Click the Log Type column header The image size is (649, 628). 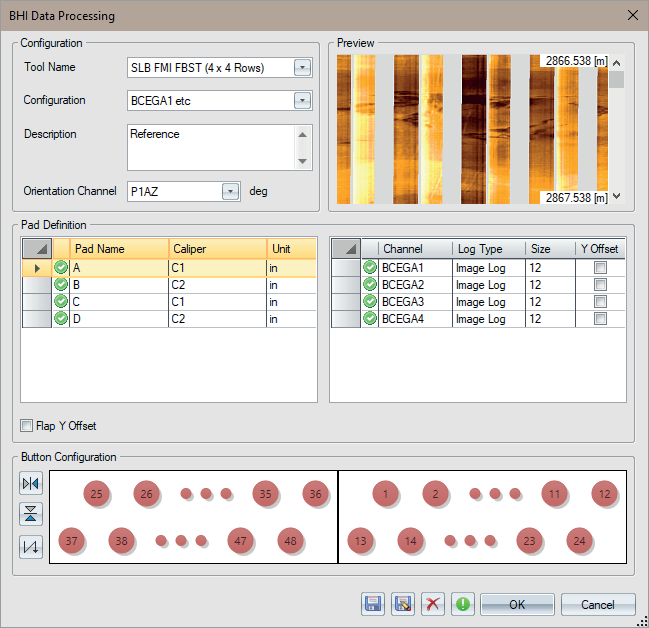point(489,249)
